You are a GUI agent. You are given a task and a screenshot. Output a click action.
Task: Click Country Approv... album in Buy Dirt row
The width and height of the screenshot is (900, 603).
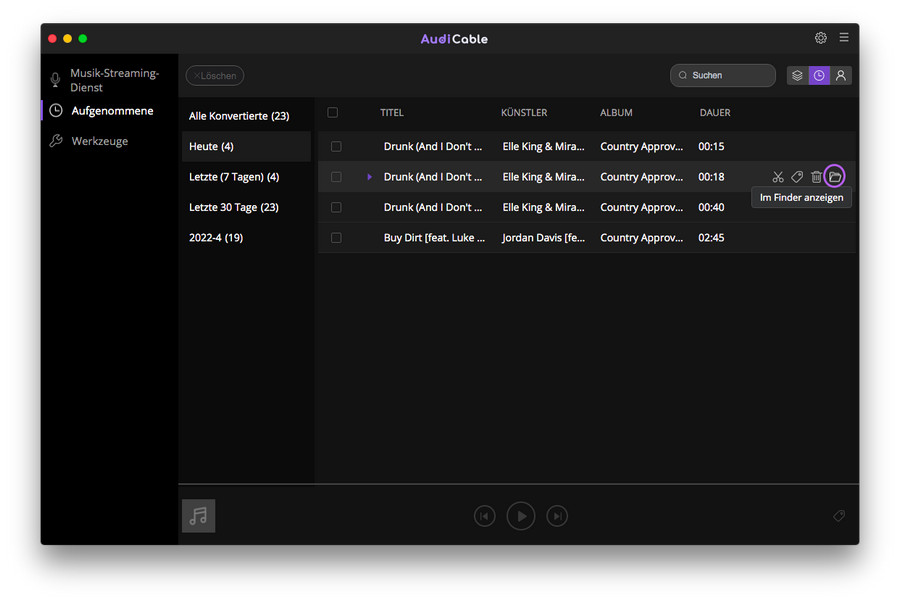tap(642, 238)
